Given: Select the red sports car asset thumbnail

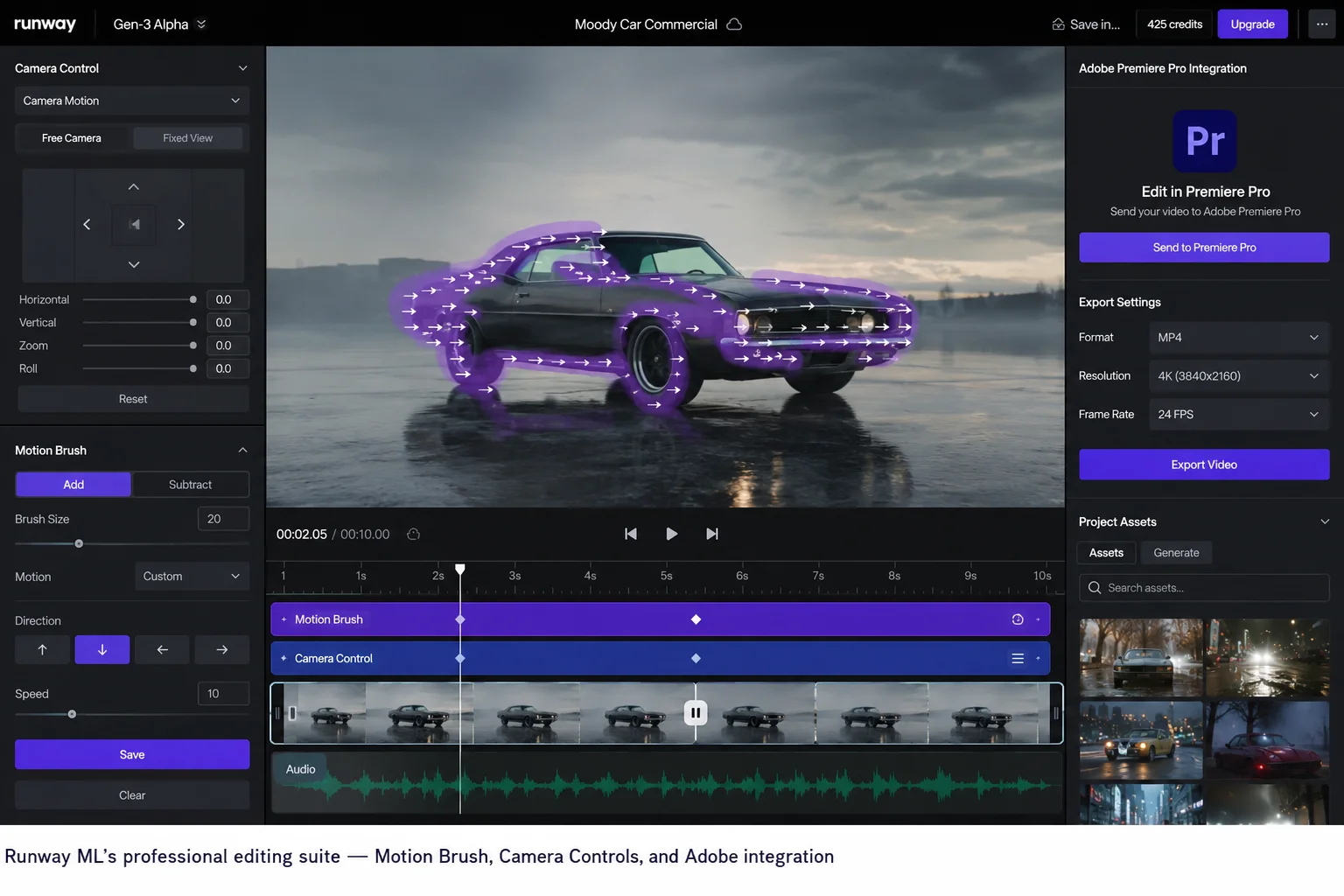Looking at the screenshot, I should coord(1268,740).
